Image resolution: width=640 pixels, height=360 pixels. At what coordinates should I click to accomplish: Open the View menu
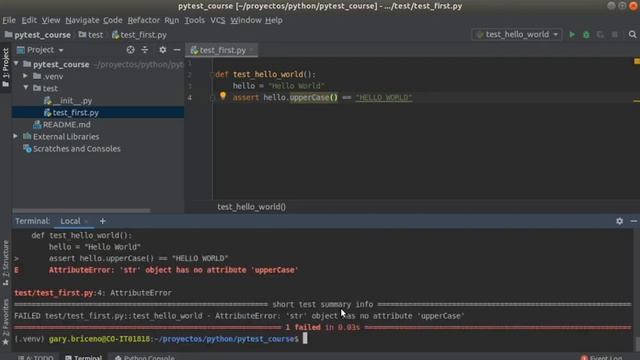click(51, 20)
